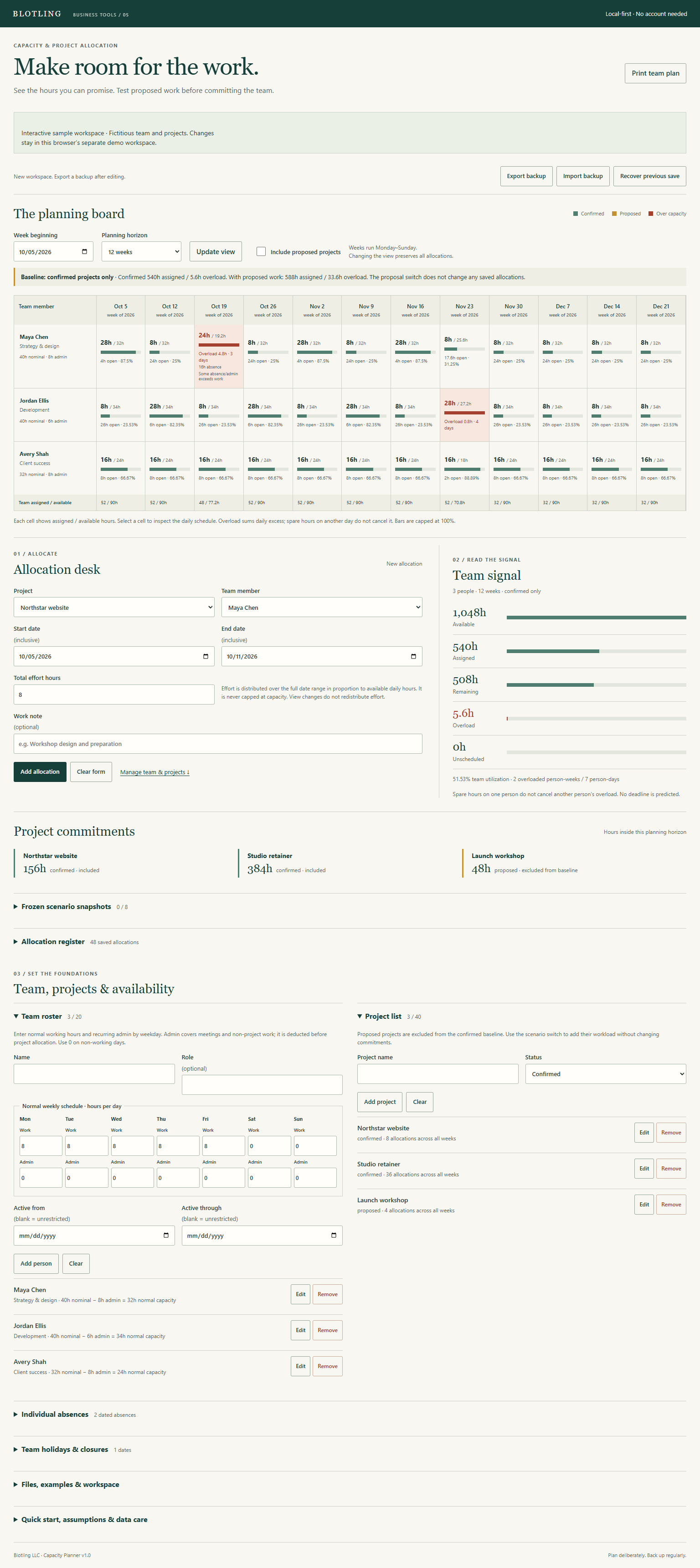
Task: Click the roster Name input field
Action: pos(94,1074)
